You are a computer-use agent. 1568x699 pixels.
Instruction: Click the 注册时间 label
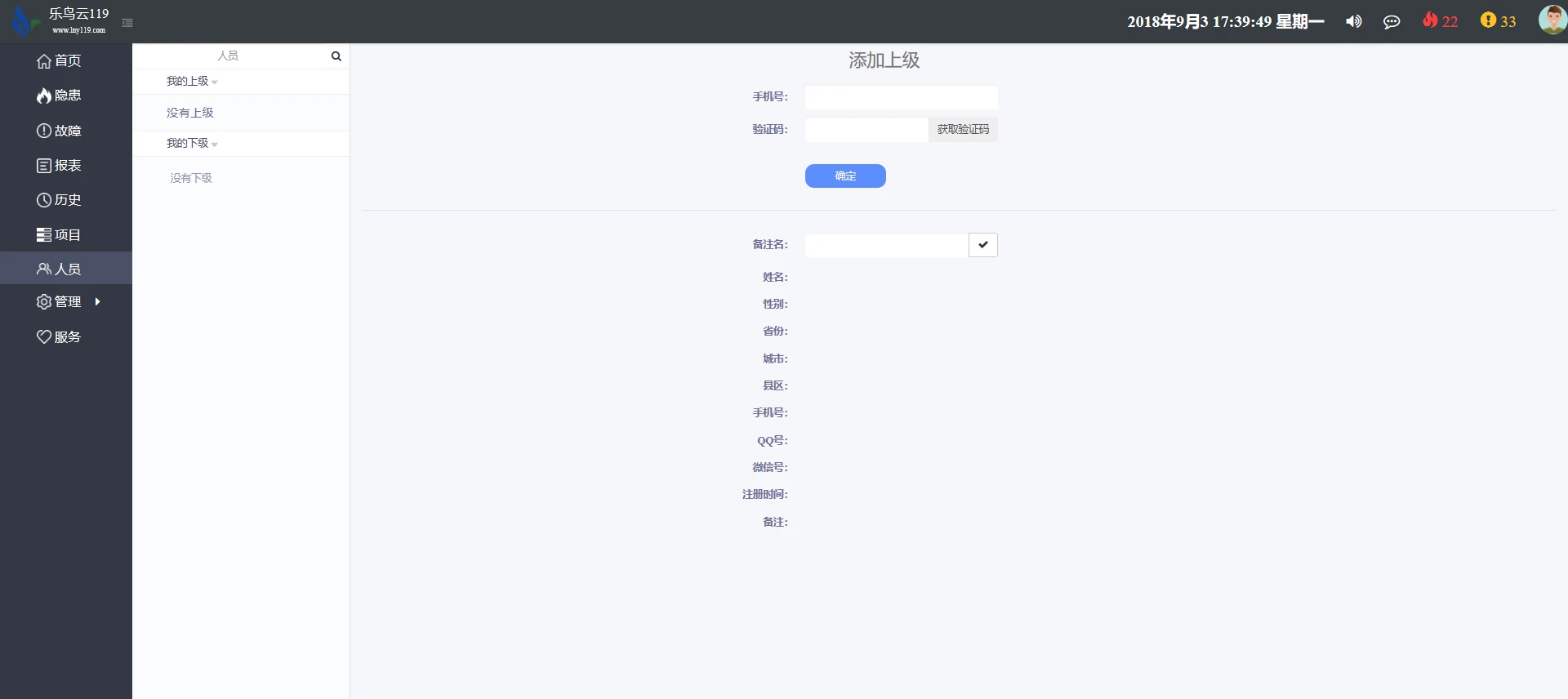point(764,494)
